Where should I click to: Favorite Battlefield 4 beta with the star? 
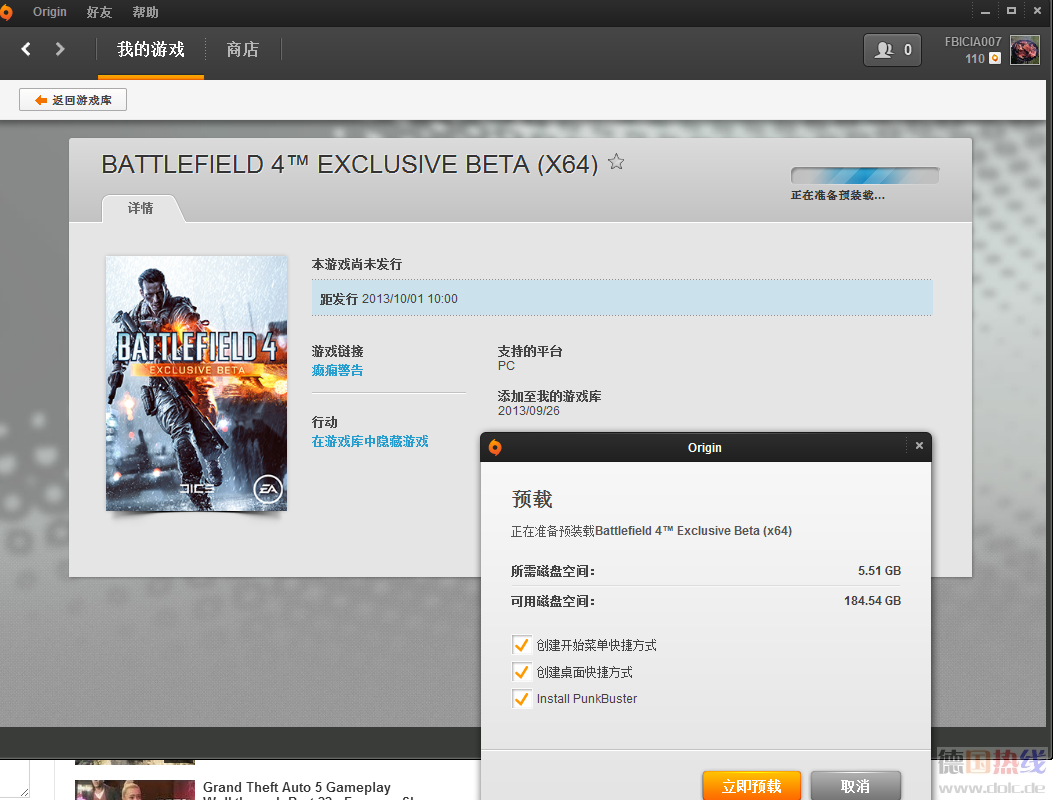616,162
